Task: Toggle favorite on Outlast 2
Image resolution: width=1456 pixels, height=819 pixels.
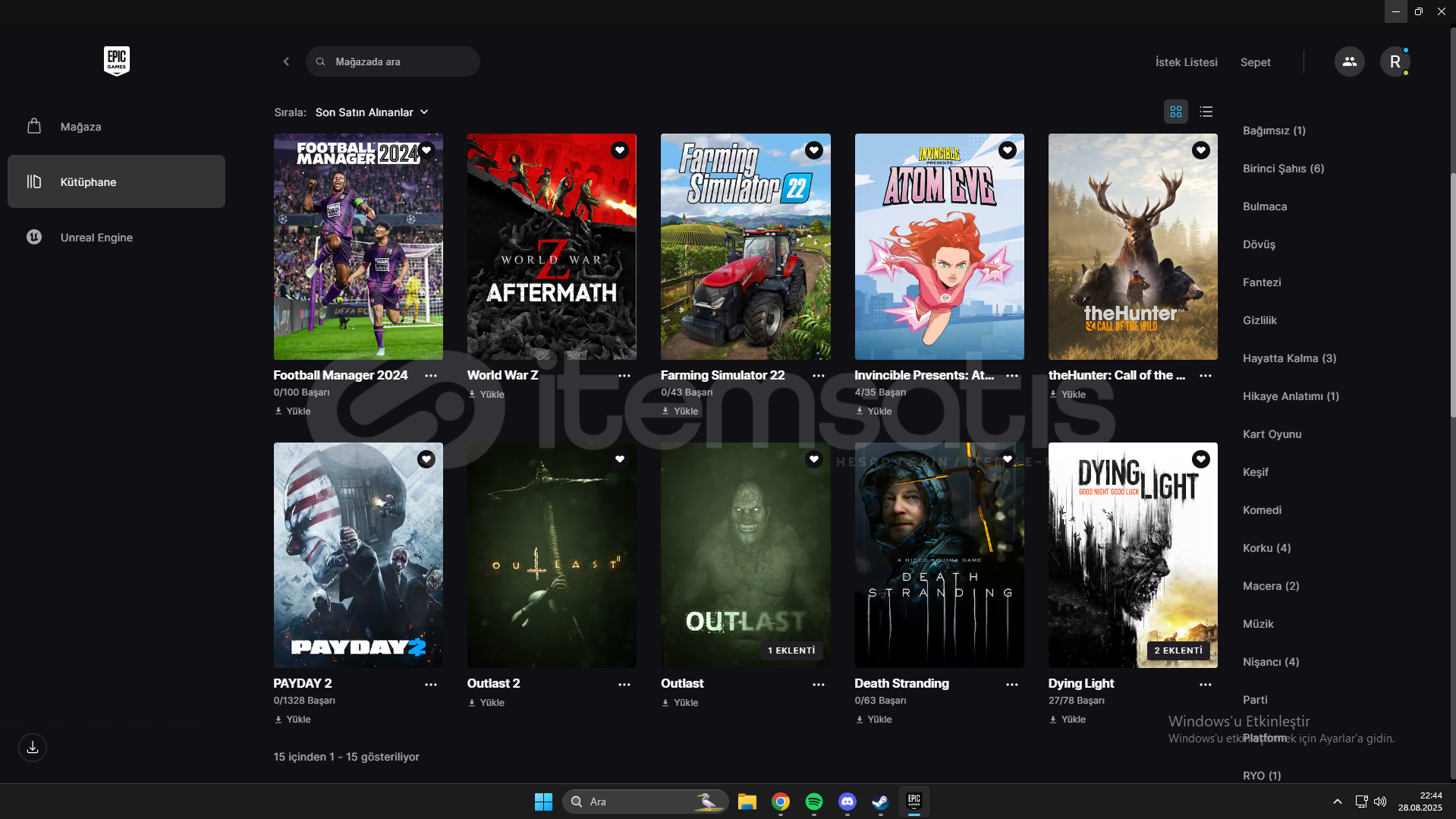Action: [620, 459]
